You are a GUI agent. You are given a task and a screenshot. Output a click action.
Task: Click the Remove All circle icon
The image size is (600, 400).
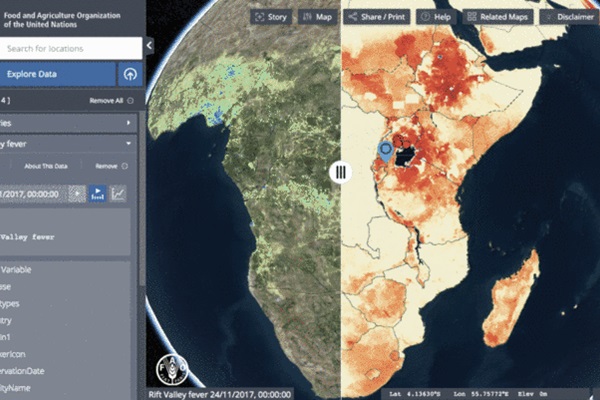coord(130,101)
